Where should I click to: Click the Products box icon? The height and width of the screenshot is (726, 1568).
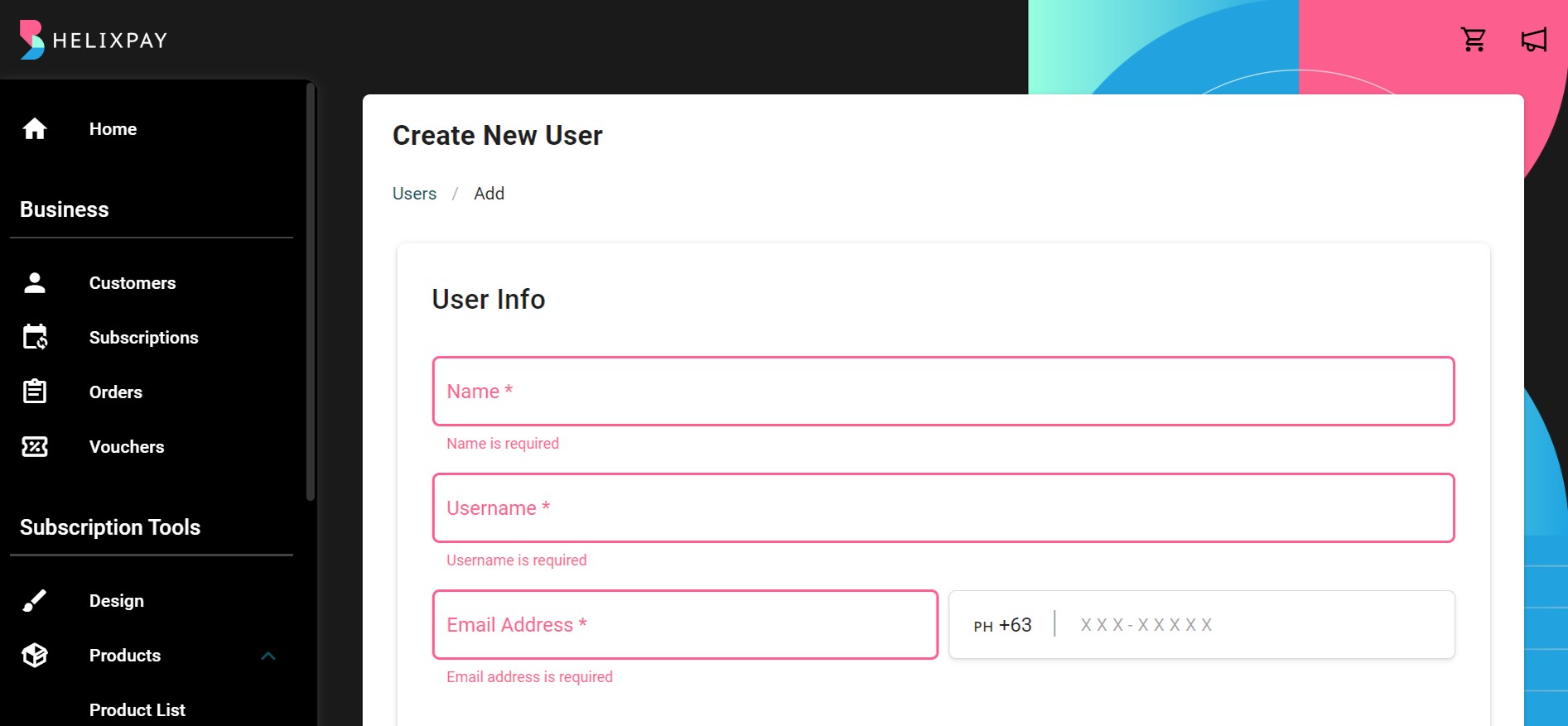click(x=35, y=656)
